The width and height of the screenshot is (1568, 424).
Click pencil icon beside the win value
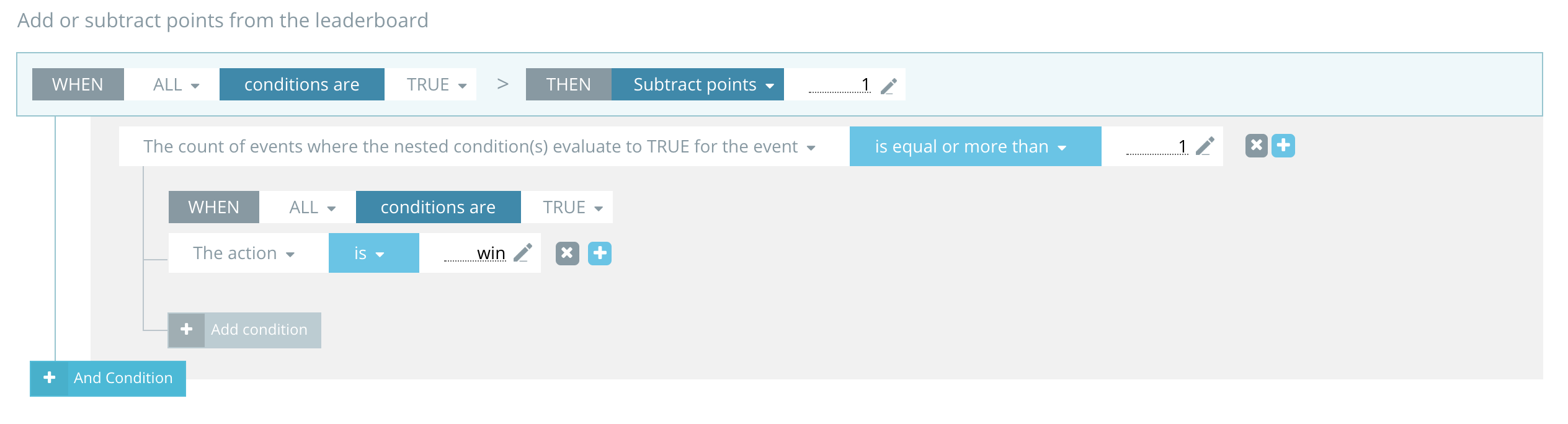tap(523, 253)
